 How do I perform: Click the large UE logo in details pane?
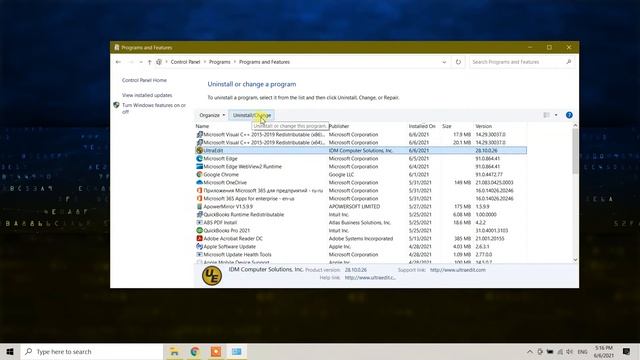212,276
